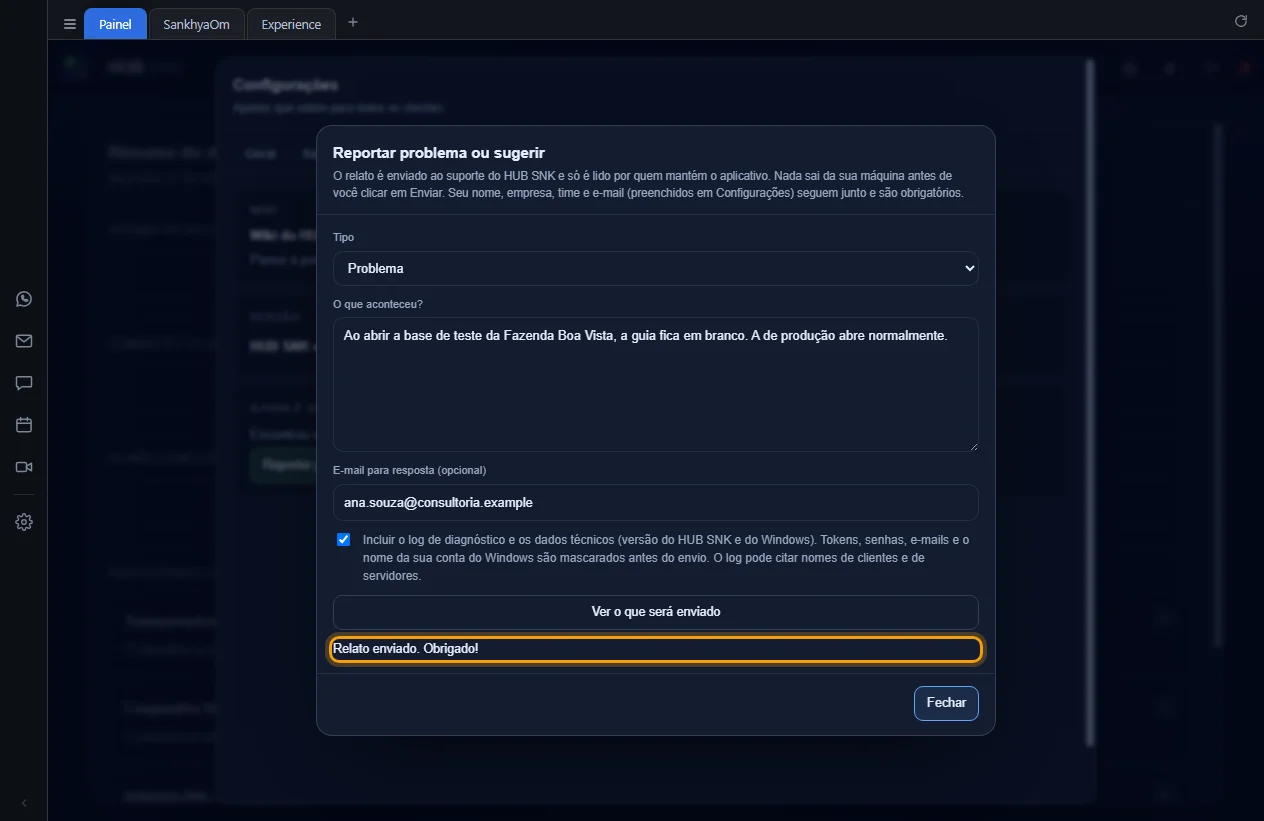
Task: Open the mail envelope sidebar icon
Action: (x=24, y=341)
